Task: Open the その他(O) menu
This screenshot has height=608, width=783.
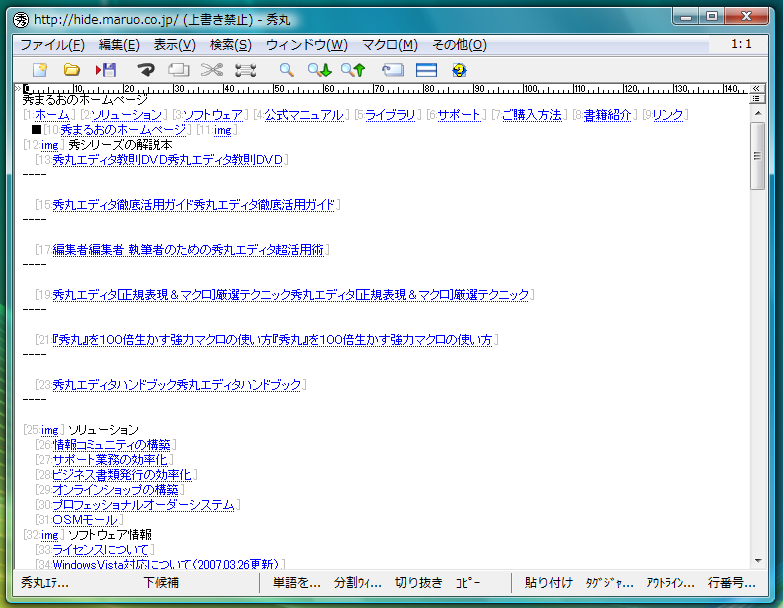Action: click(x=459, y=45)
